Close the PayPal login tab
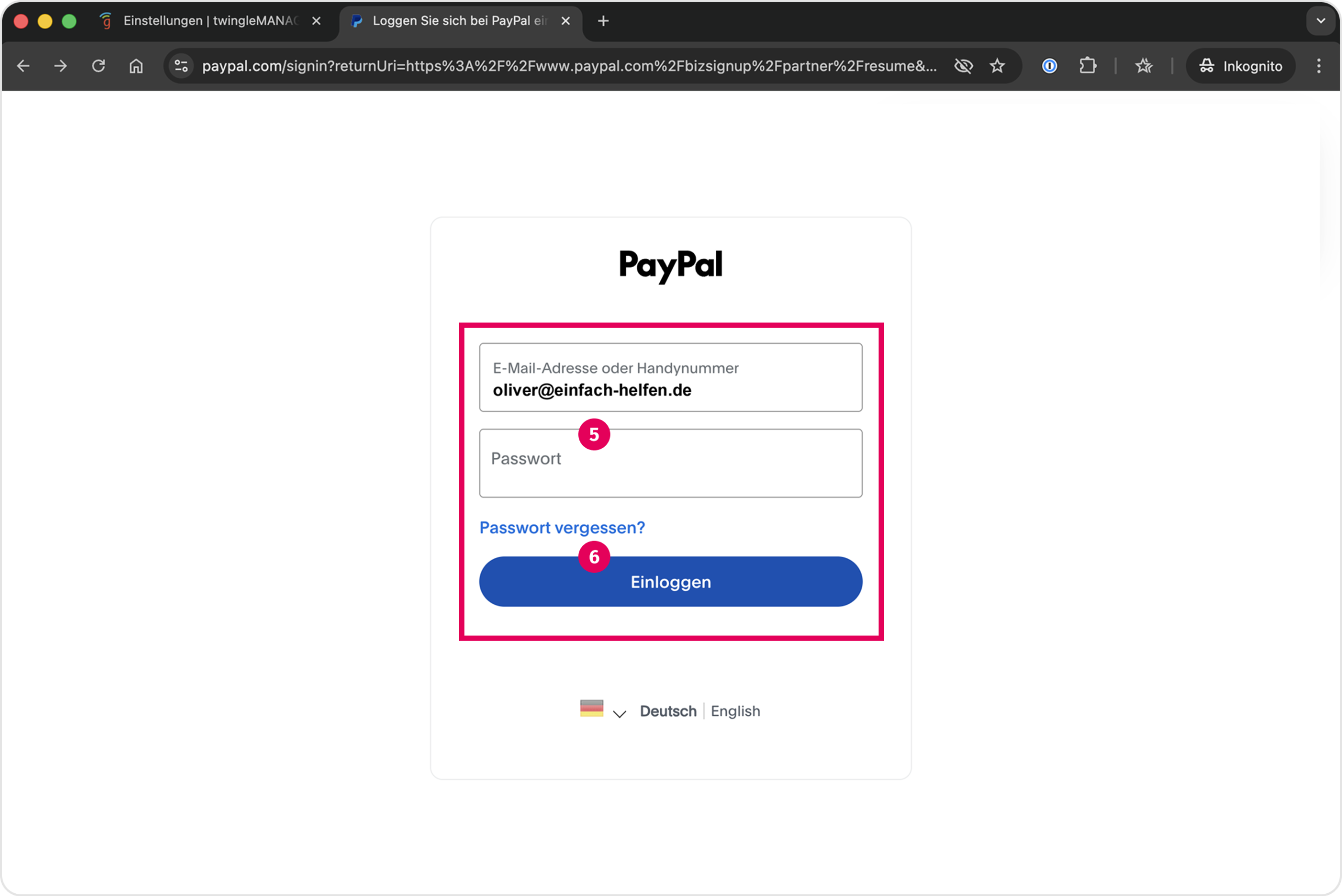The height and width of the screenshot is (896, 1342). pyautogui.click(x=566, y=21)
